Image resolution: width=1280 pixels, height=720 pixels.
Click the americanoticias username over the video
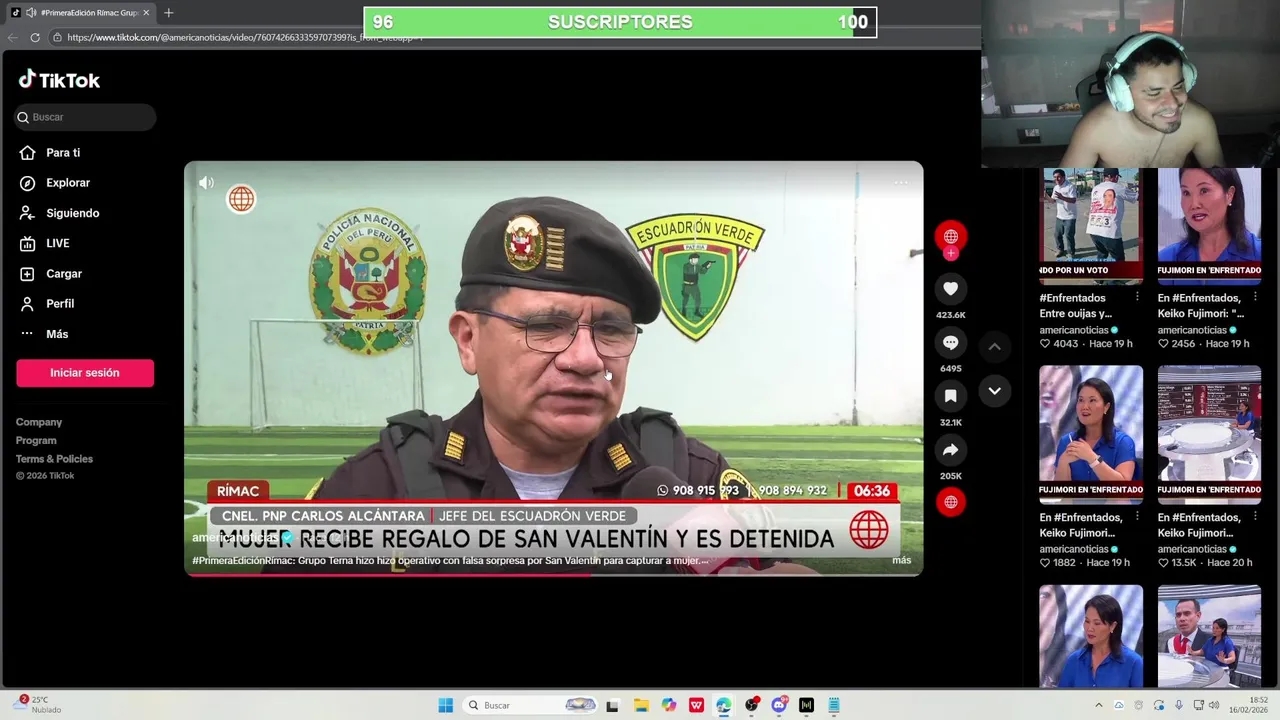pyautogui.click(x=235, y=537)
